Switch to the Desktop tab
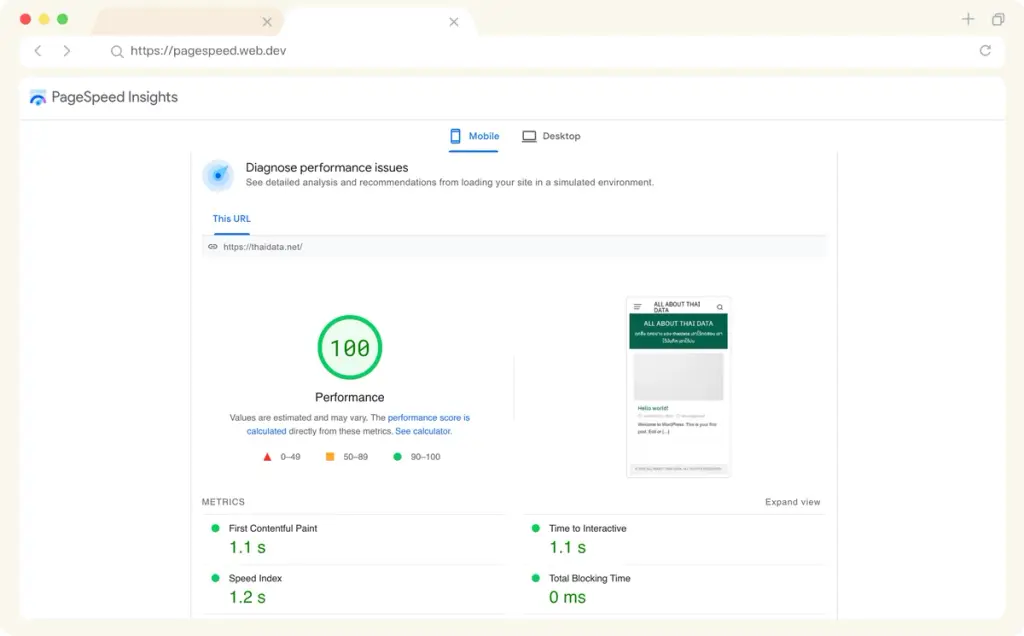Image resolution: width=1024 pixels, height=636 pixels. click(551, 136)
